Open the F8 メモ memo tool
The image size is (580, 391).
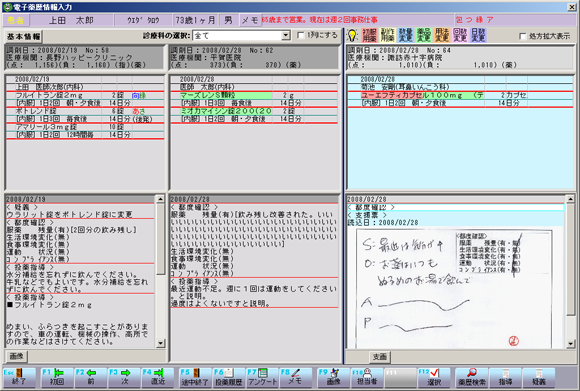click(x=295, y=377)
